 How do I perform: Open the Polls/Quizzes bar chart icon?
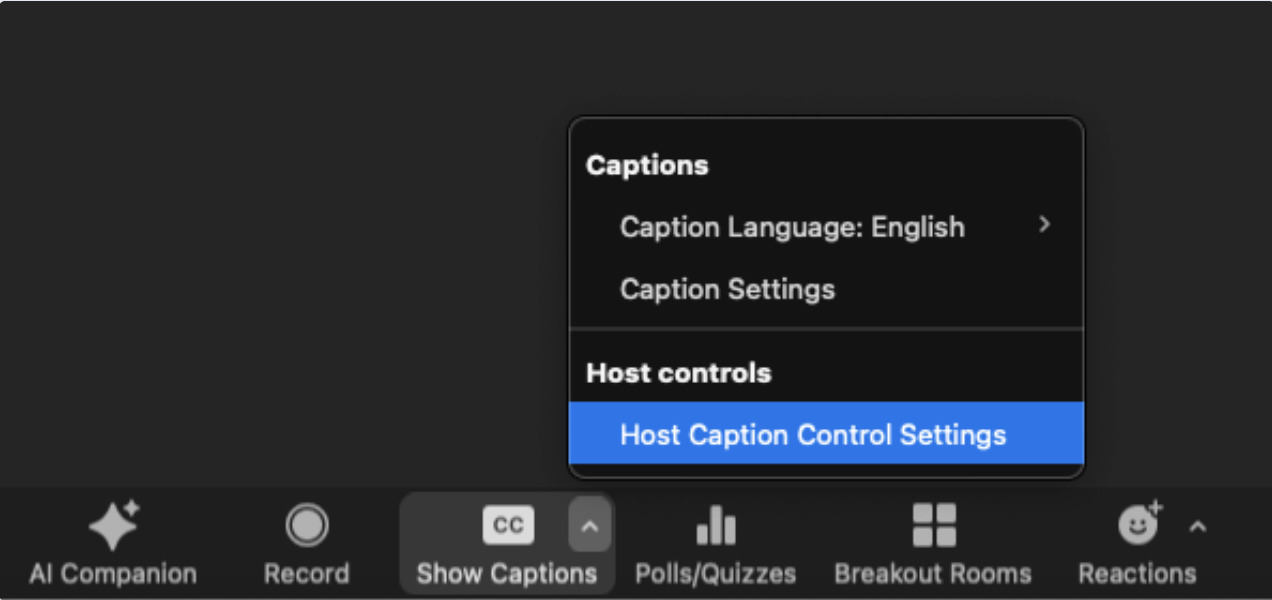(x=716, y=525)
